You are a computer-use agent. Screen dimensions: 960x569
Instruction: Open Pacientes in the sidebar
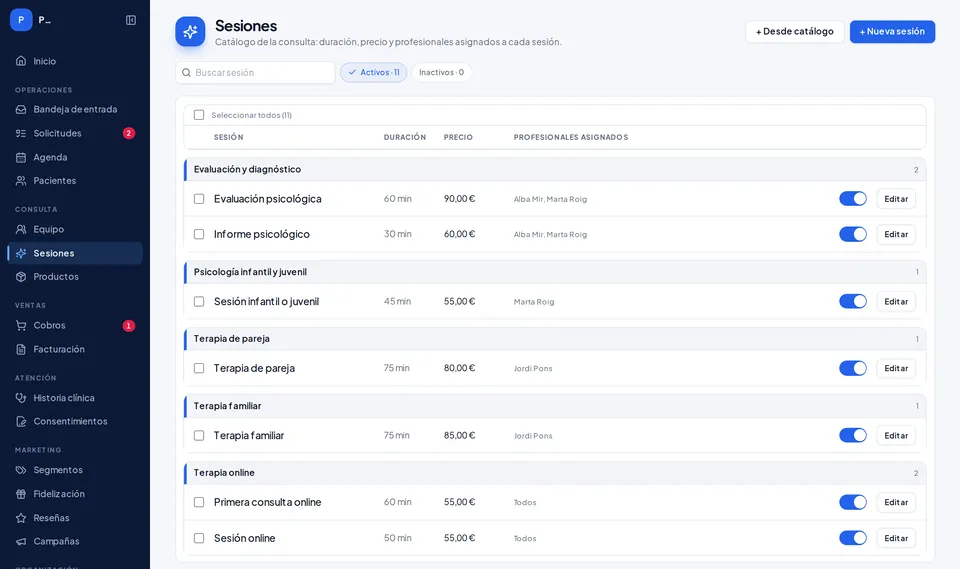(x=75, y=181)
